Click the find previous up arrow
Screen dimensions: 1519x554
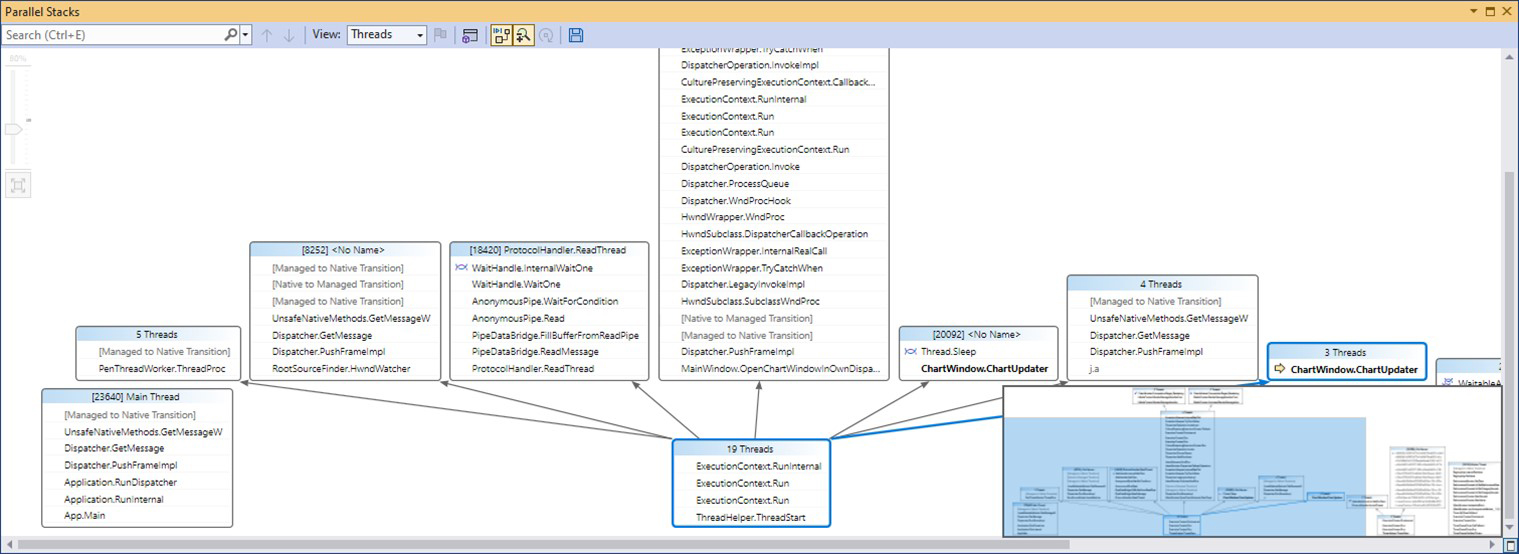tap(267, 35)
